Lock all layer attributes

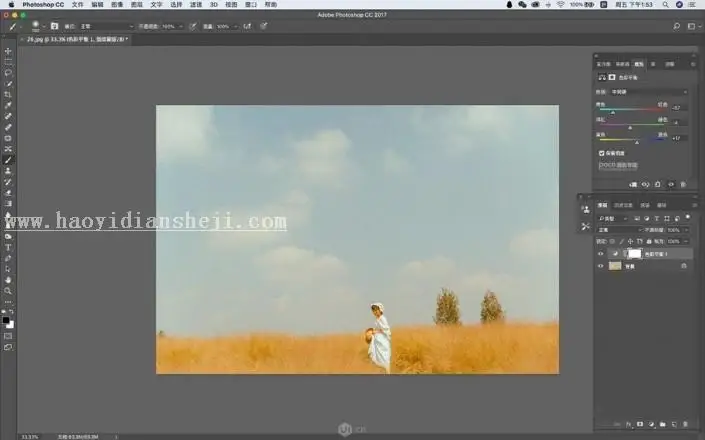[x=649, y=241]
